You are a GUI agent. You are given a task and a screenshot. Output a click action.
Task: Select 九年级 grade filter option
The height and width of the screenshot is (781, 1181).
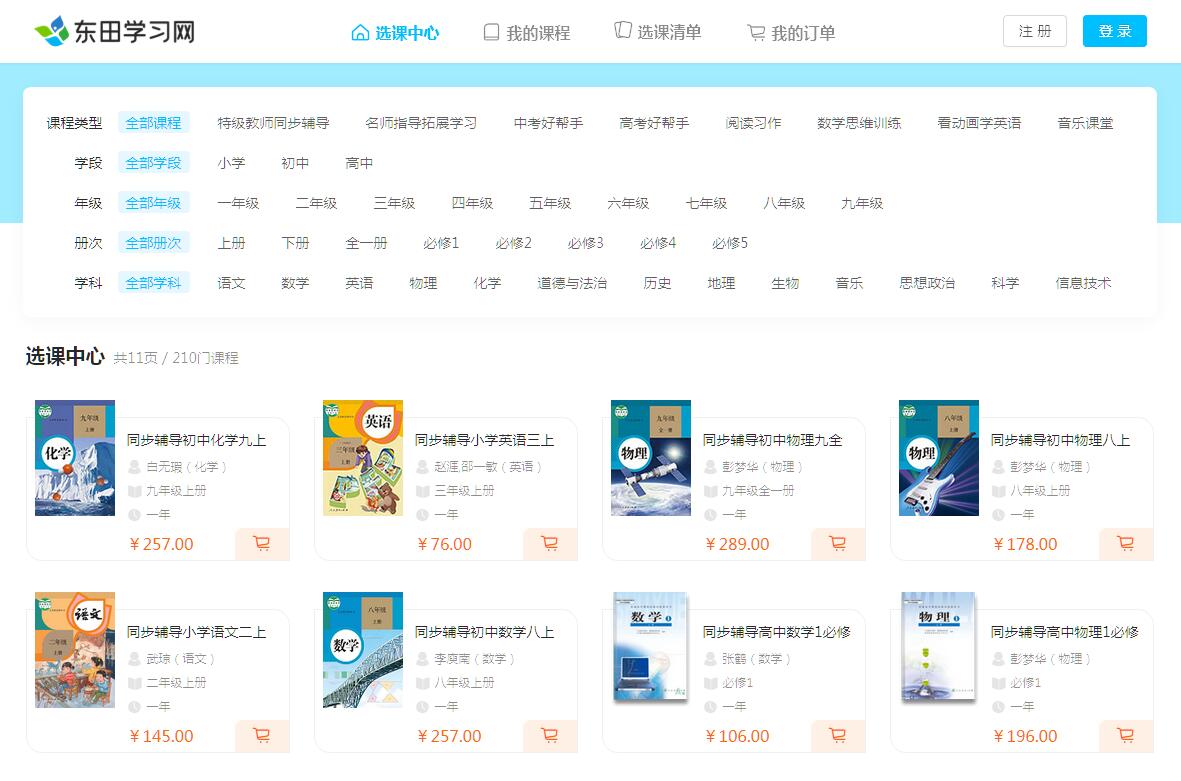862,203
